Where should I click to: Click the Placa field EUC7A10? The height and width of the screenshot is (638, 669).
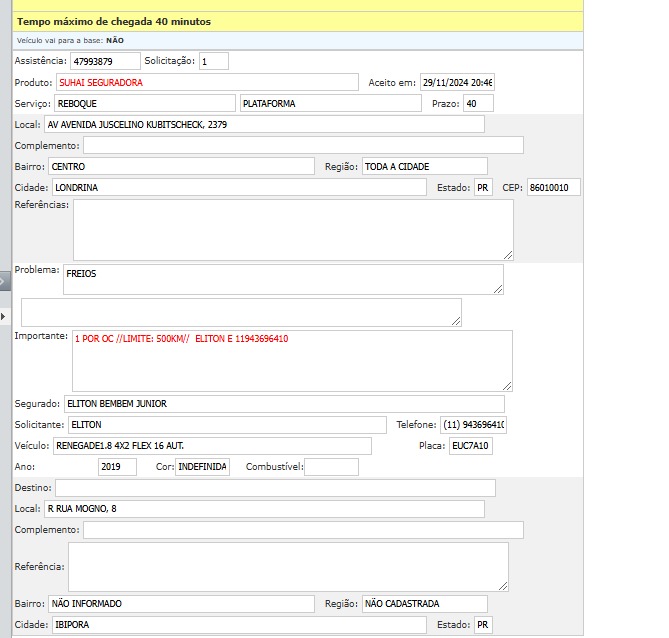click(x=470, y=446)
